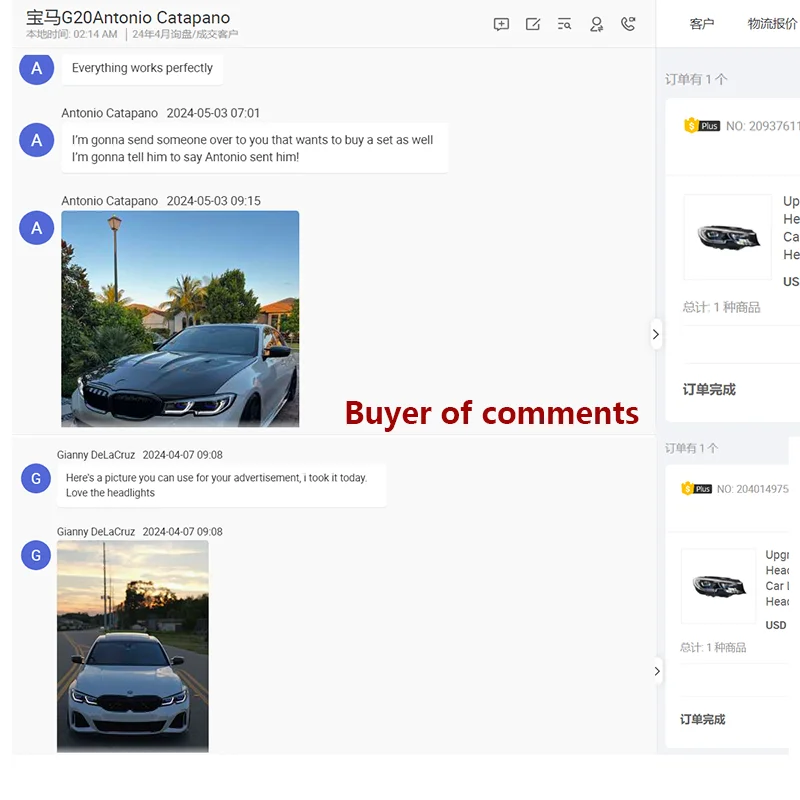Click Gianny's avatar beside the white BMW photo
The image size is (800, 800).
(36, 555)
